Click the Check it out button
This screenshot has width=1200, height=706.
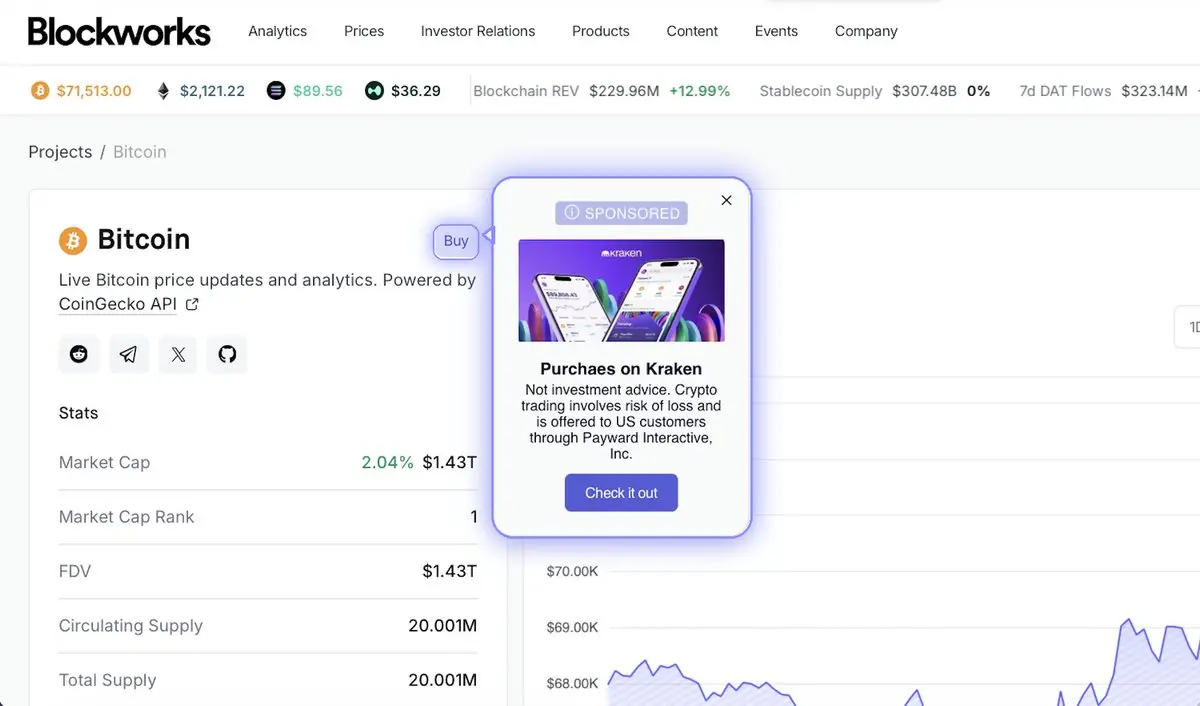click(621, 493)
